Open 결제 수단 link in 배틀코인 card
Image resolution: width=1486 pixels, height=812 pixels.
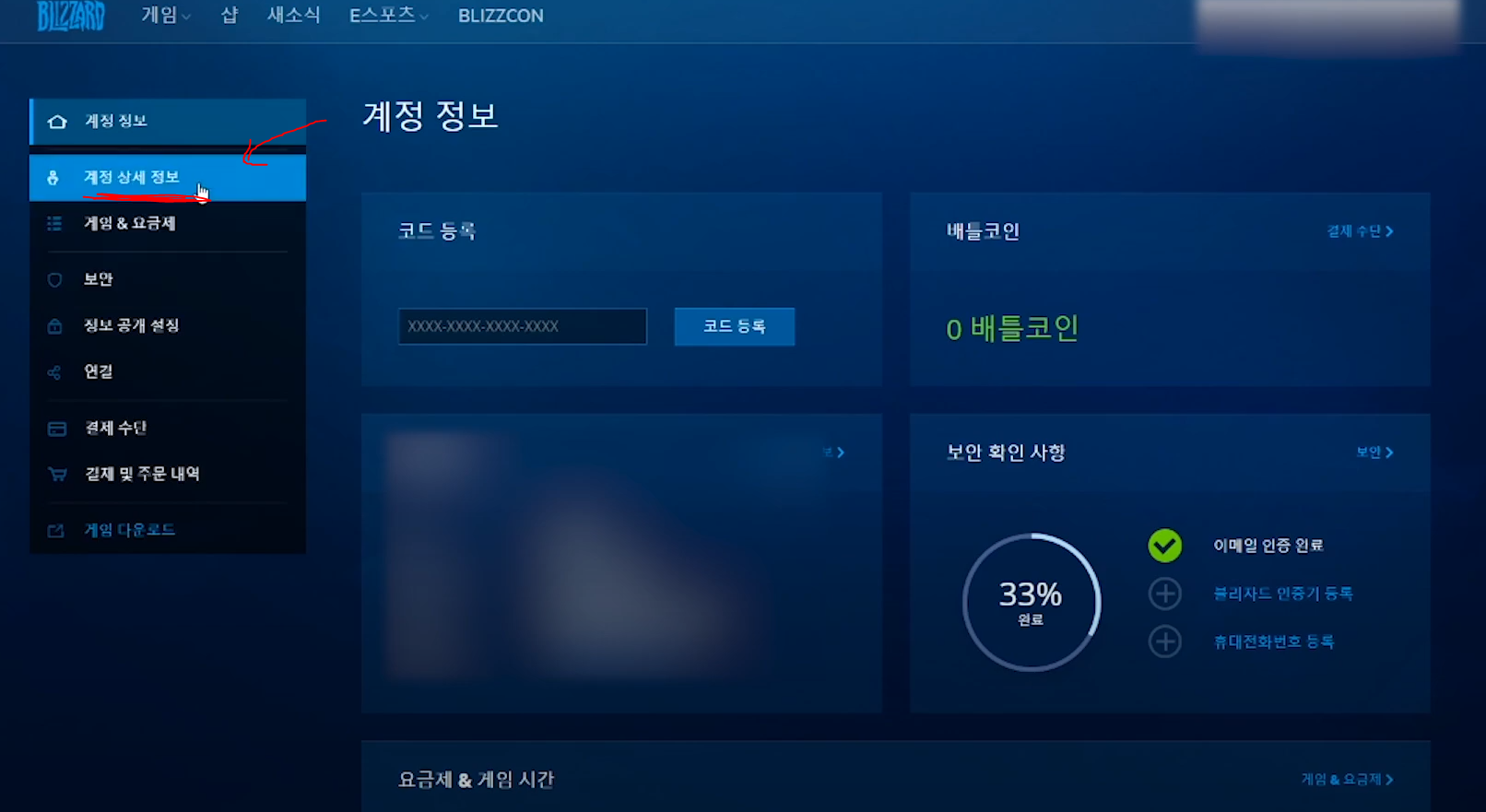click(1360, 231)
